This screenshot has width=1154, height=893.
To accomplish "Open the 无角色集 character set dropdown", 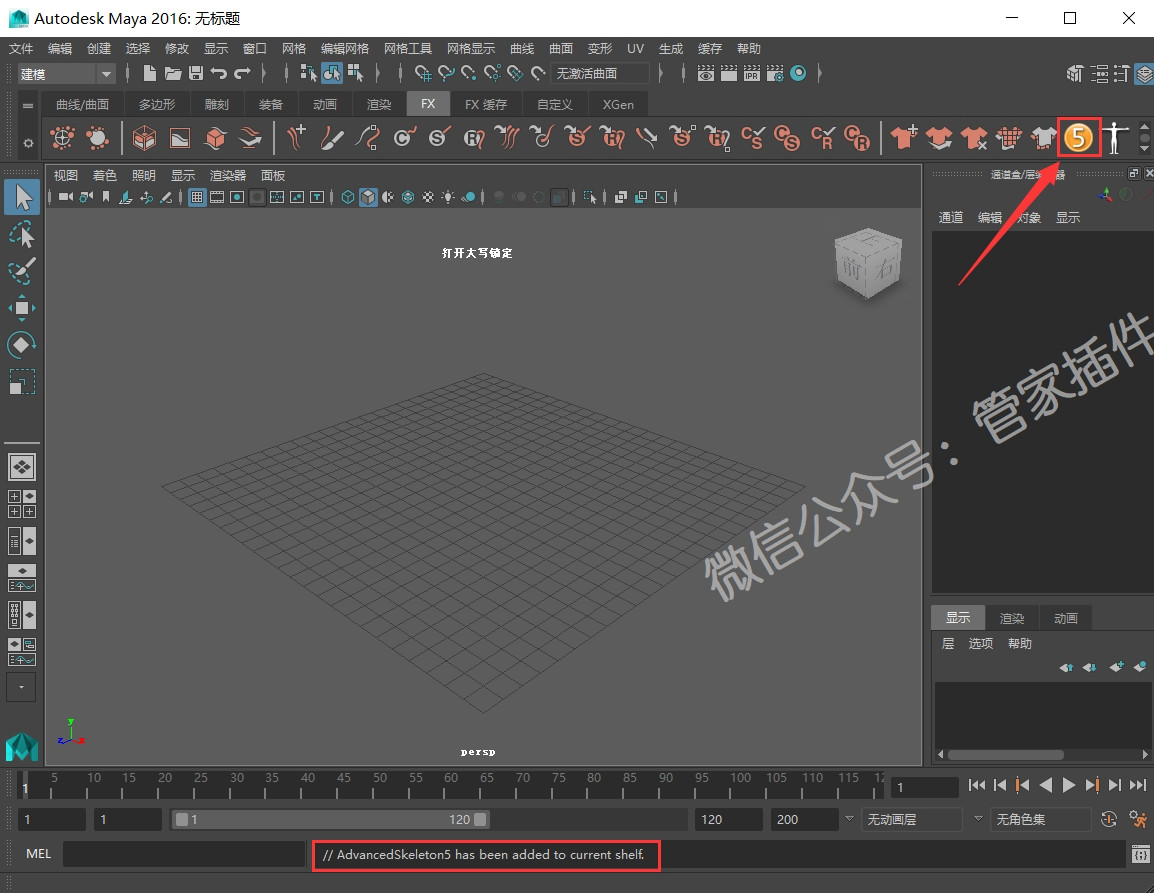I will coord(1041,819).
